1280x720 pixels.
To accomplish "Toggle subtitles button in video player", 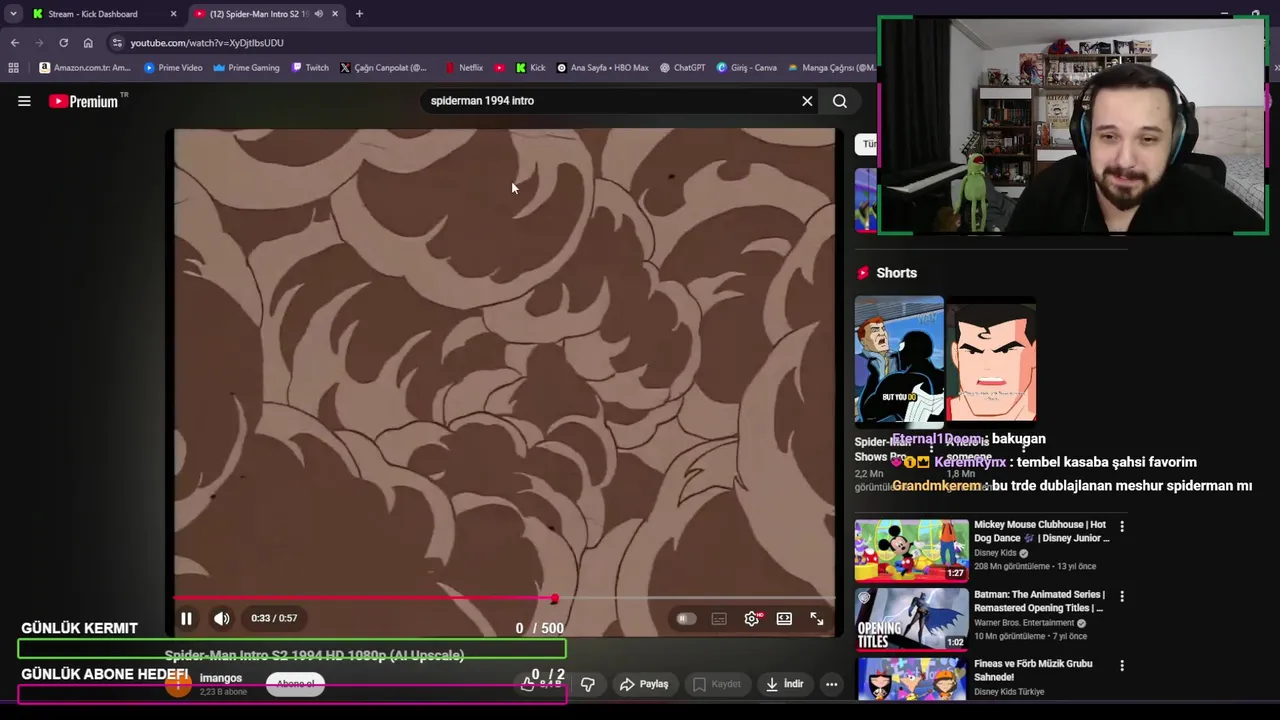I will (719, 619).
